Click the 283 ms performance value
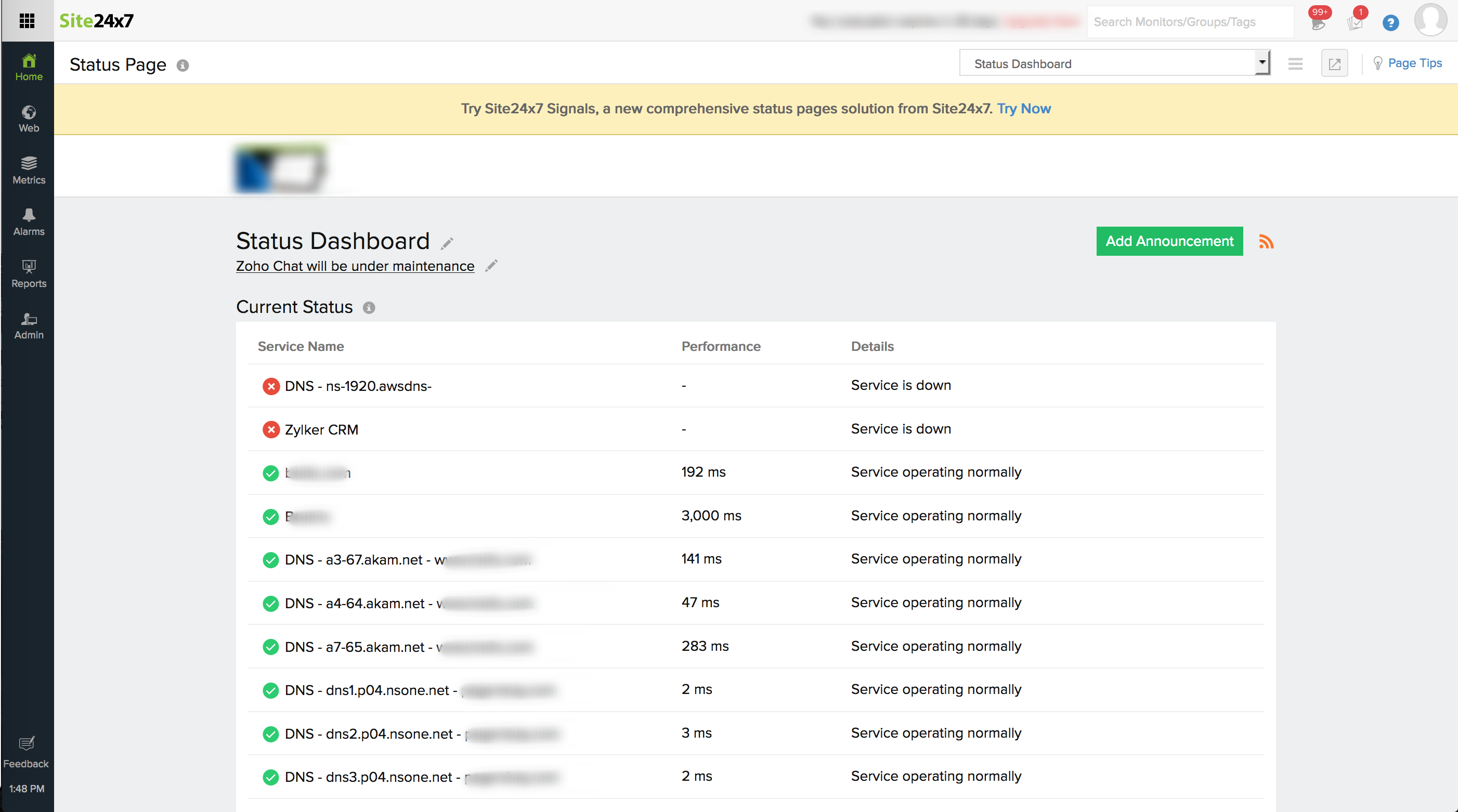The width and height of the screenshot is (1458, 812). (705, 646)
